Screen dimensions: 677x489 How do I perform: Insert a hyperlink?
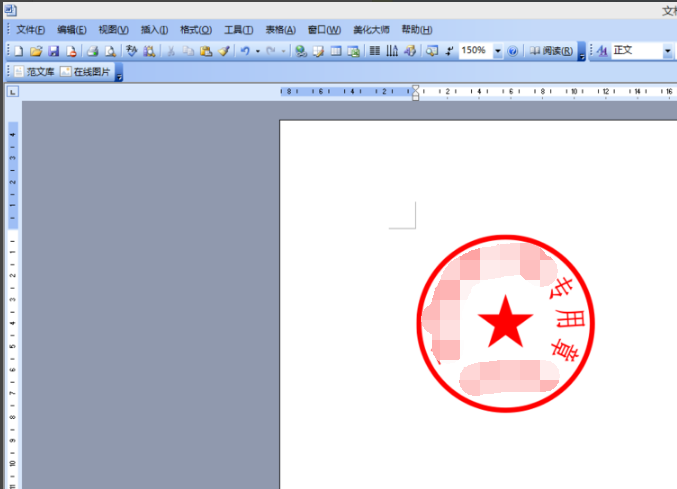(301, 51)
